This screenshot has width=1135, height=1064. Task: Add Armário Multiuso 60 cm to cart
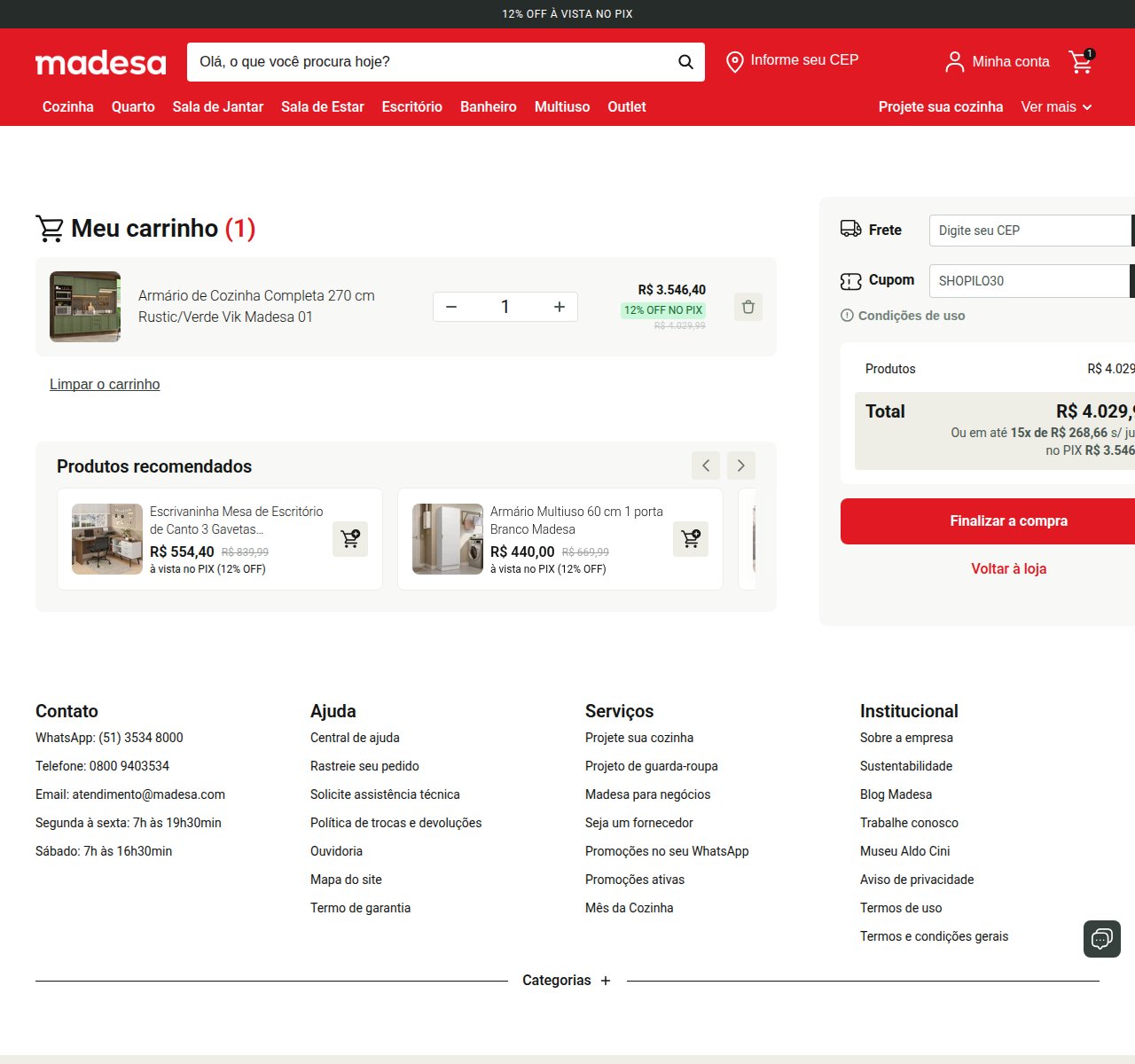(x=691, y=539)
